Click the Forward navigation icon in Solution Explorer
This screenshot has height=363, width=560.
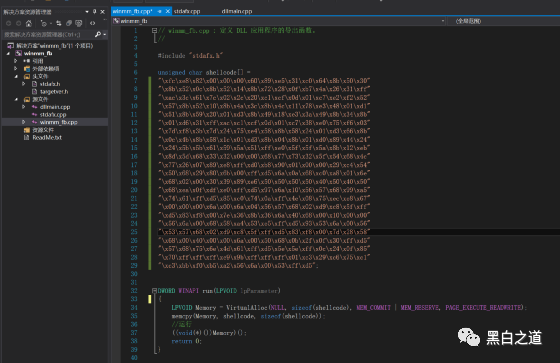[19, 23]
